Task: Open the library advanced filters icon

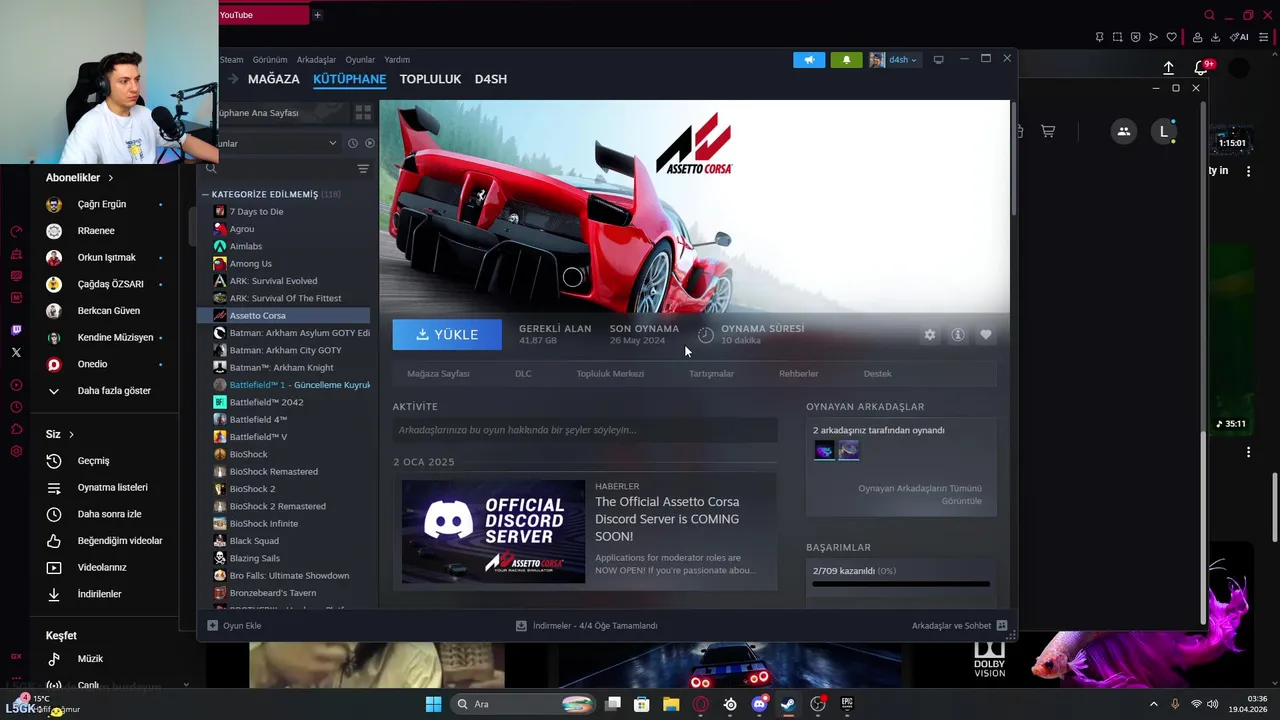Action: point(363,169)
